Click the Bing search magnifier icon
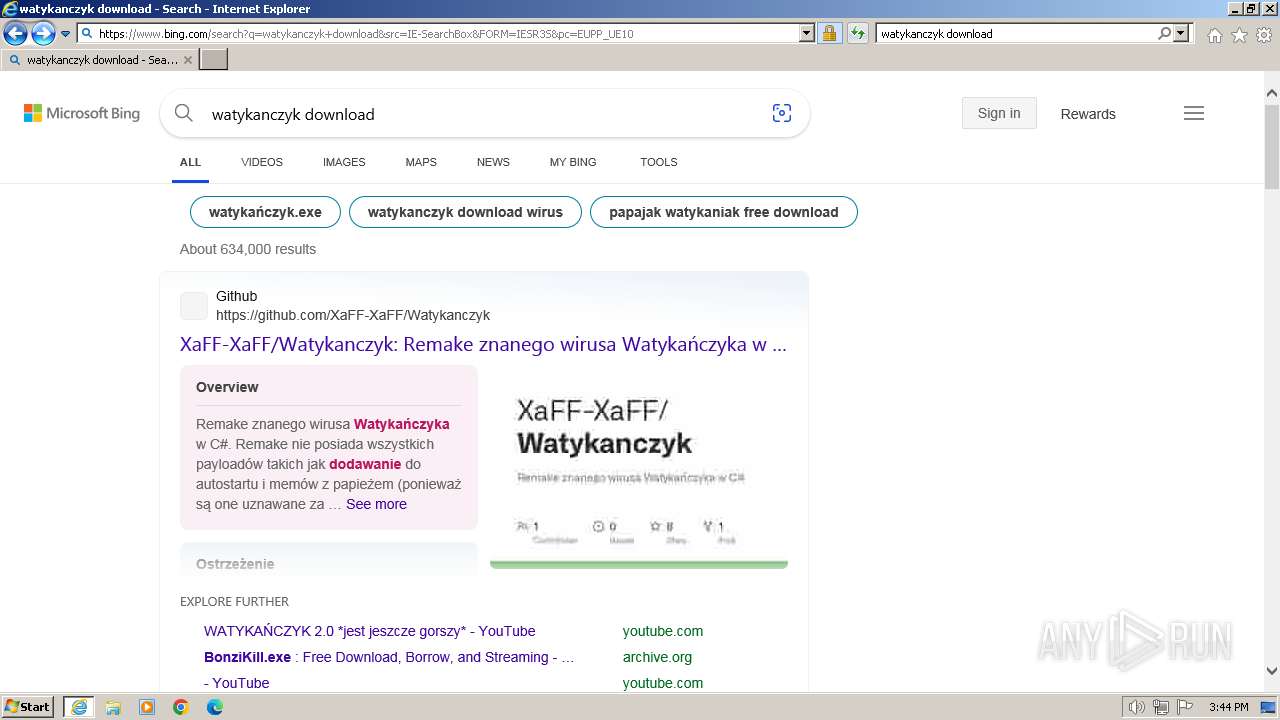Viewport: 1280px width, 720px height. point(184,113)
